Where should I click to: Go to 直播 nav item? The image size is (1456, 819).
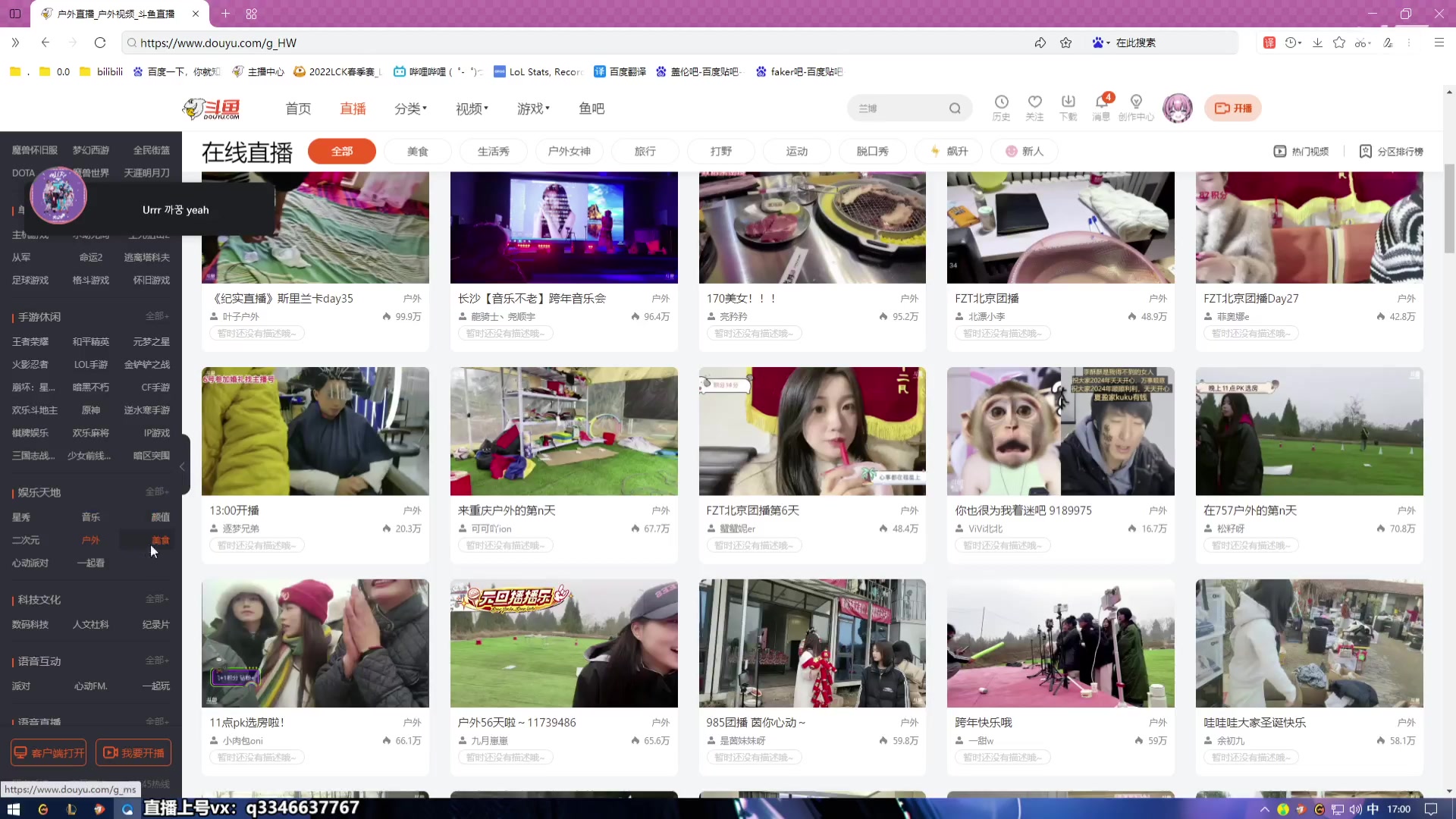click(353, 108)
